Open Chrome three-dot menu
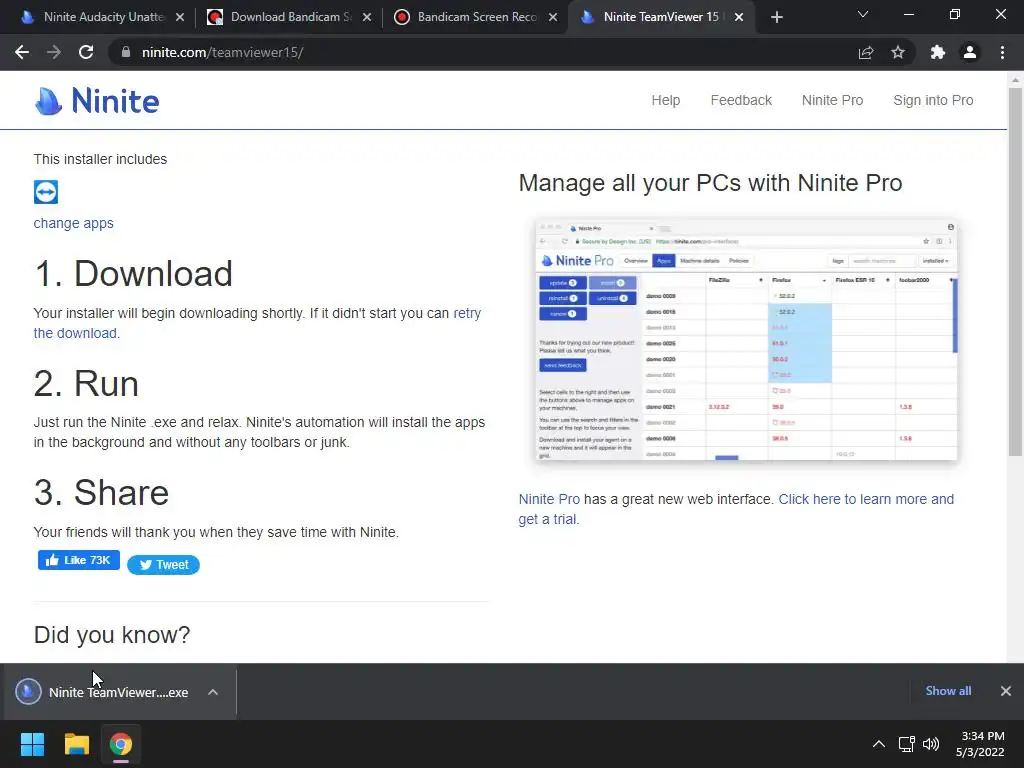The image size is (1024, 768). pyautogui.click(x=1002, y=52)
